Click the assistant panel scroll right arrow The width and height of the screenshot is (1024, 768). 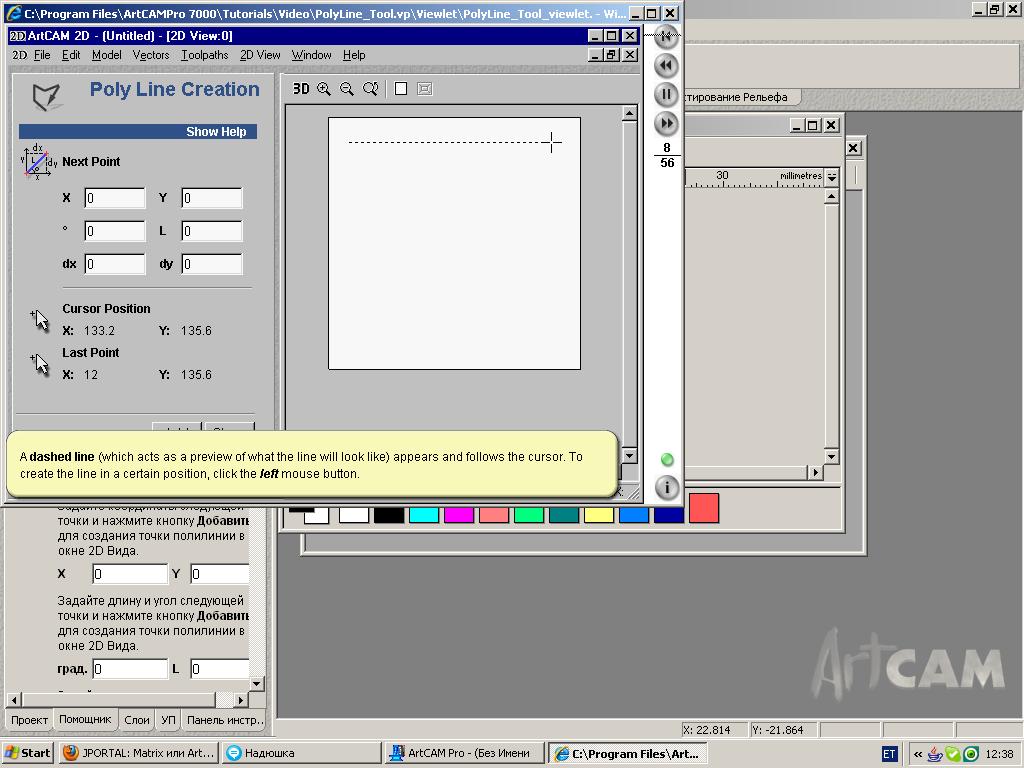(x=241, y=699)
